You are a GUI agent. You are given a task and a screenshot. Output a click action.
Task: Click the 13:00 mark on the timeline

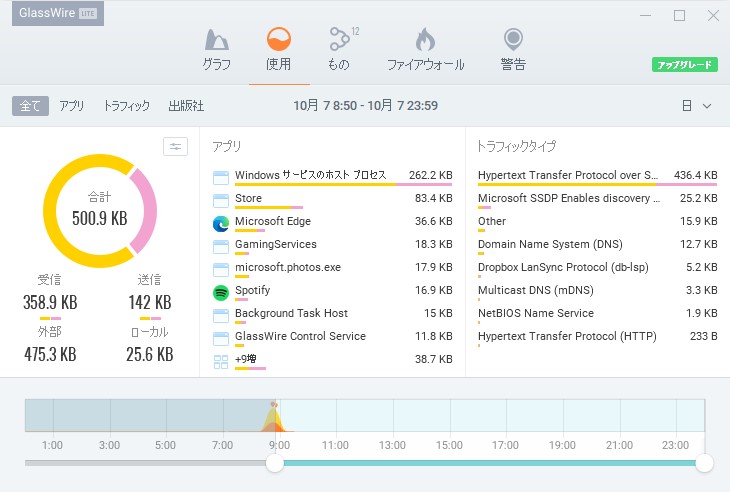tap(392, 445)
